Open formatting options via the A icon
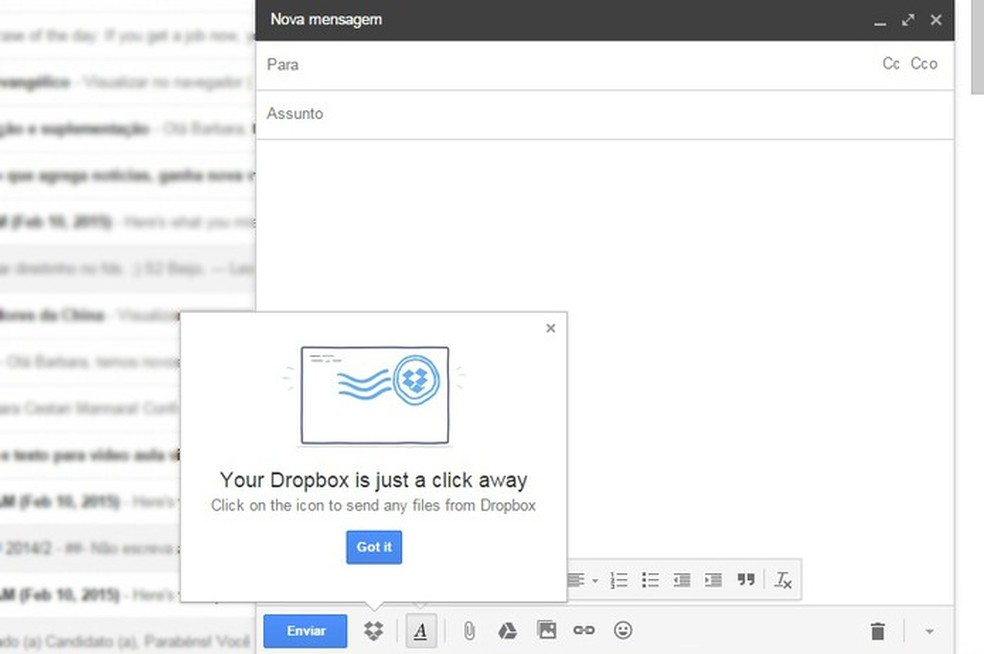 click(421, 630)
